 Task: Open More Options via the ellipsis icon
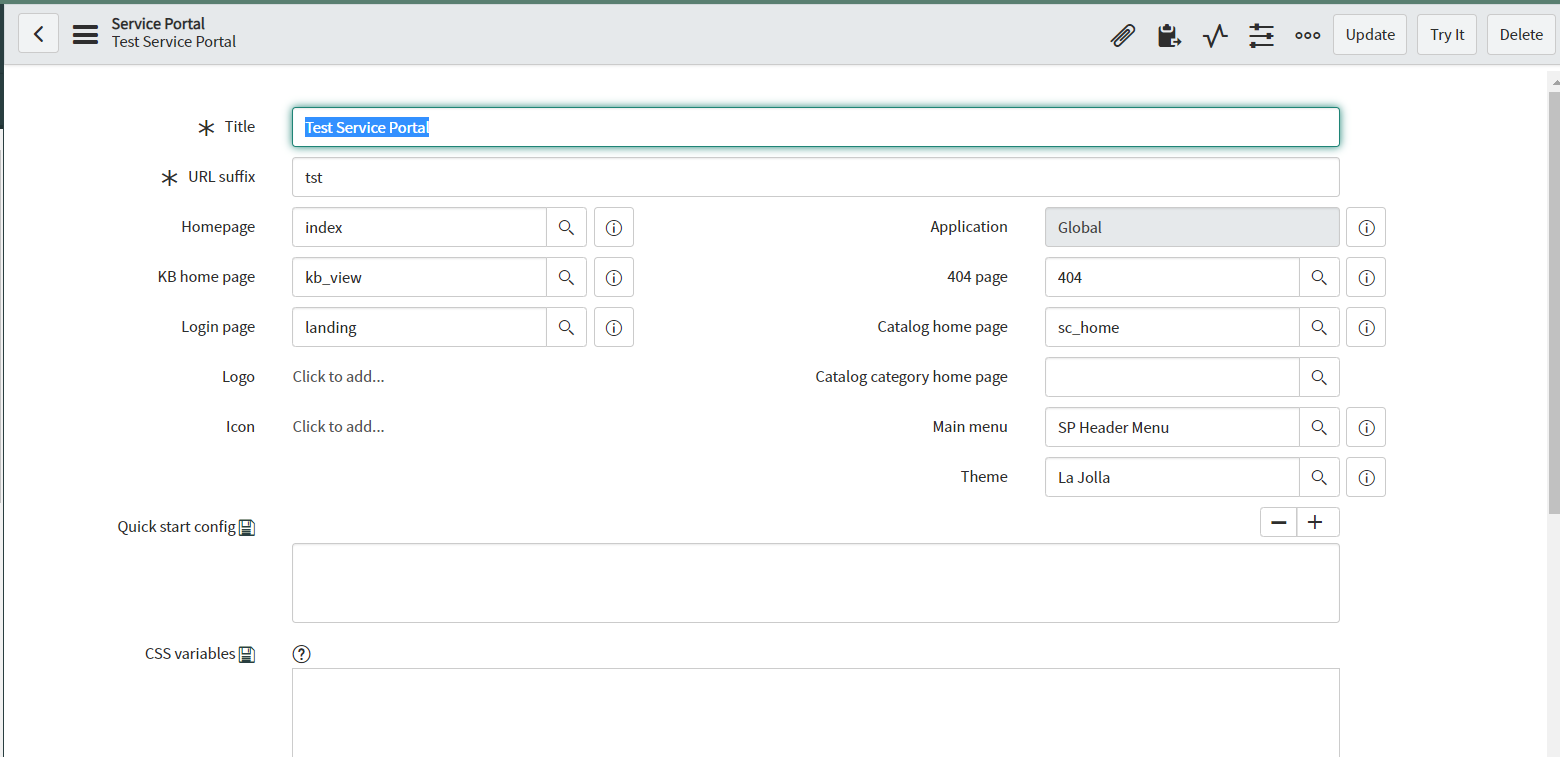[1307, 34]
